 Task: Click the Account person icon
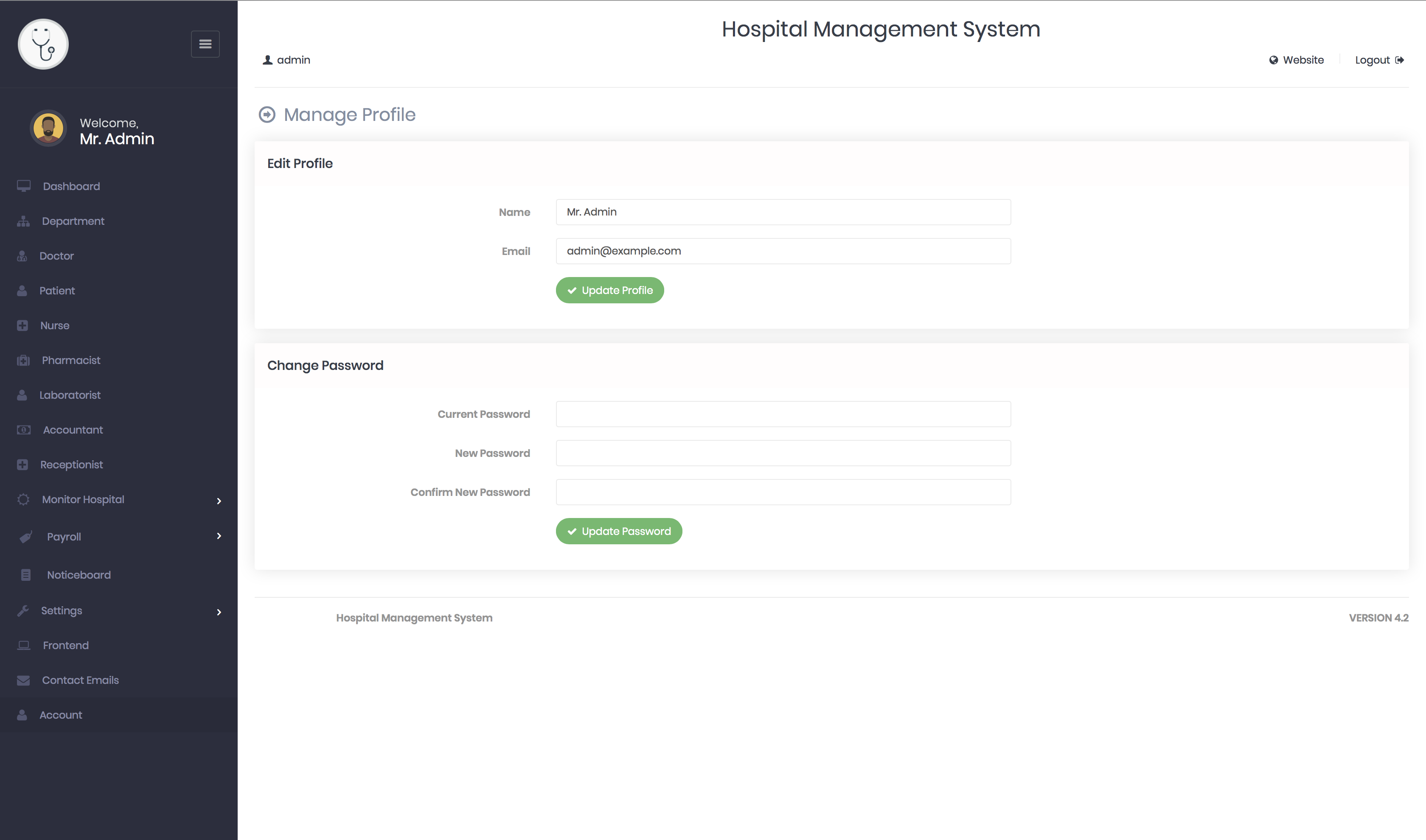pyautogui.click(x=22, y=715)
